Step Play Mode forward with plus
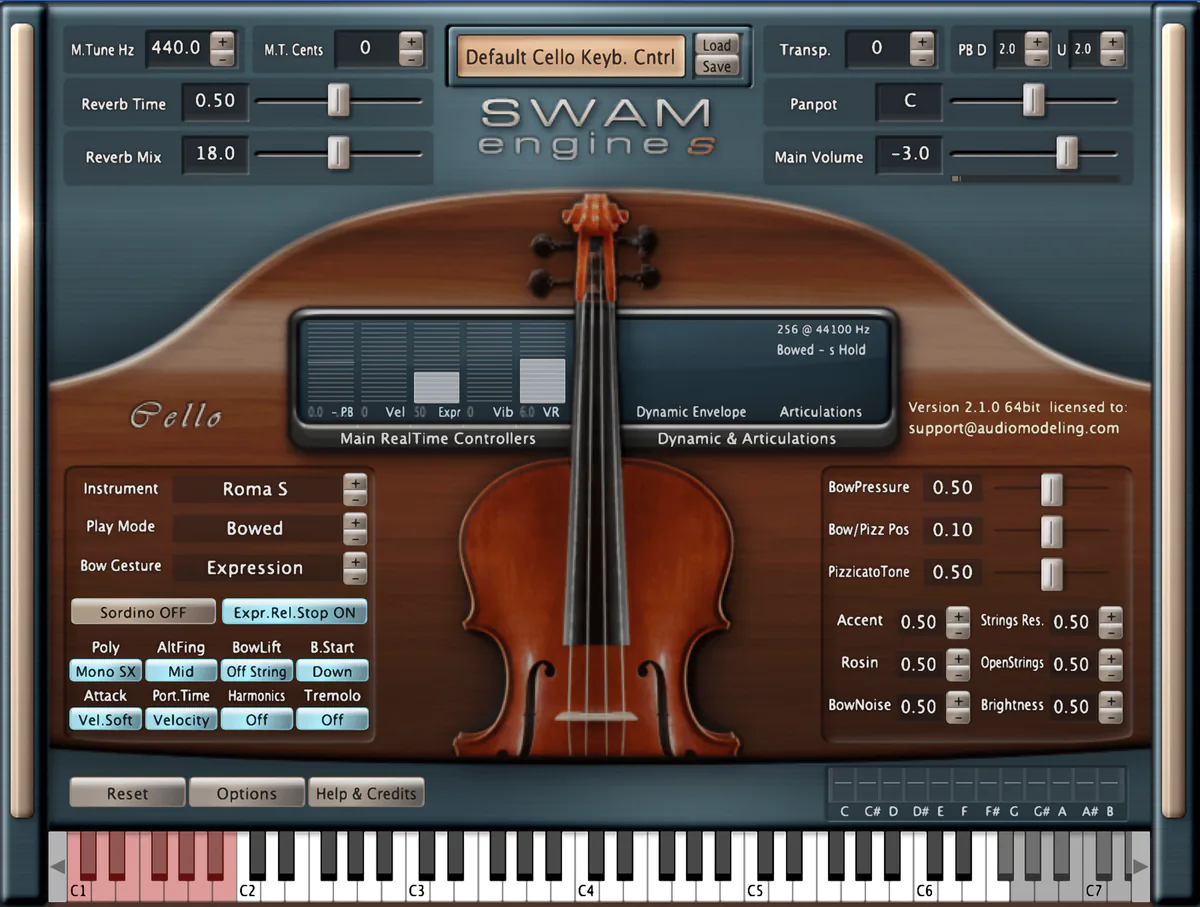This screenshot has height=907, width=1200. click(x=355, y=521)
